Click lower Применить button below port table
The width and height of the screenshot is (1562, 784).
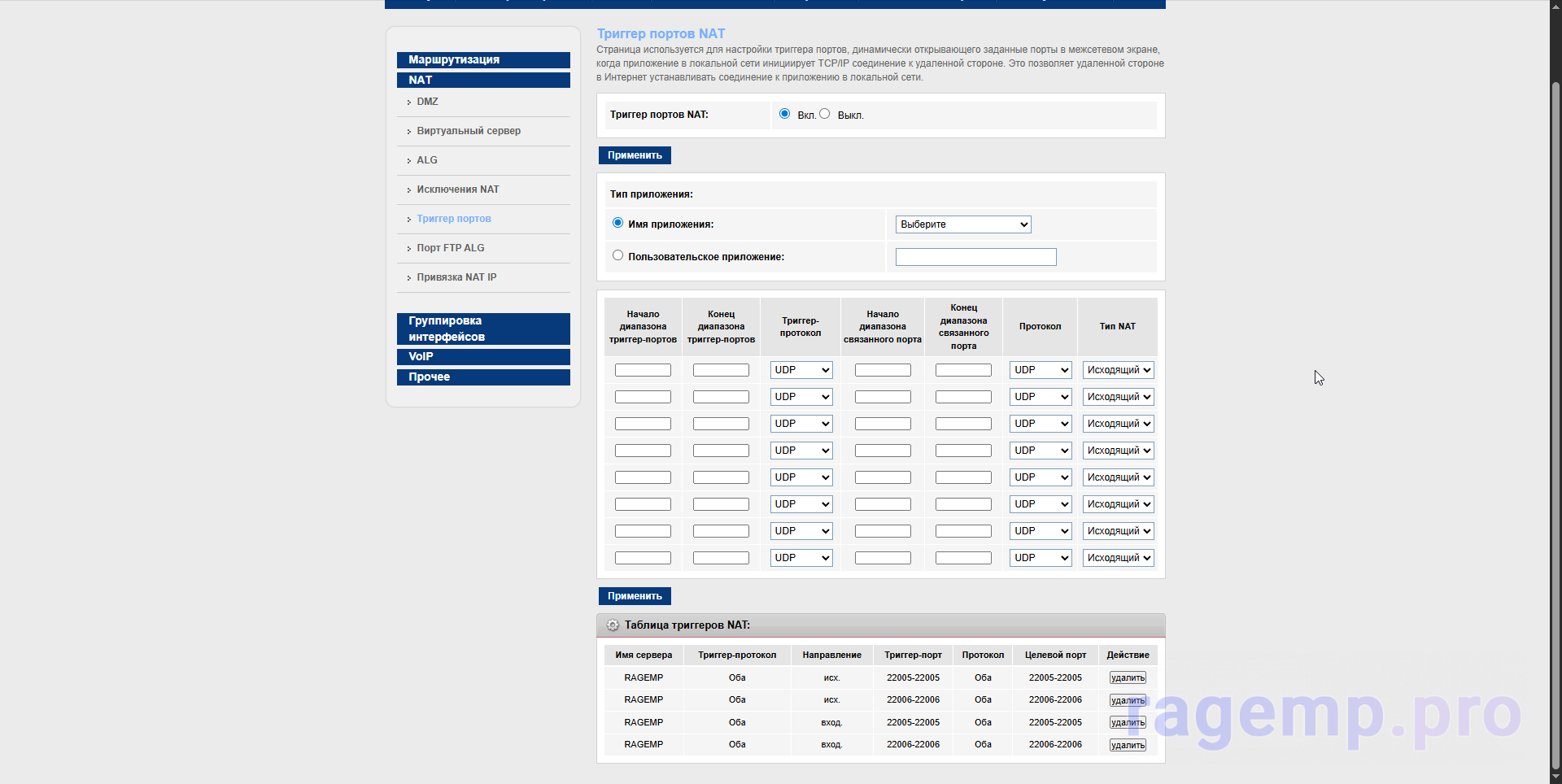tap(635, 596)
